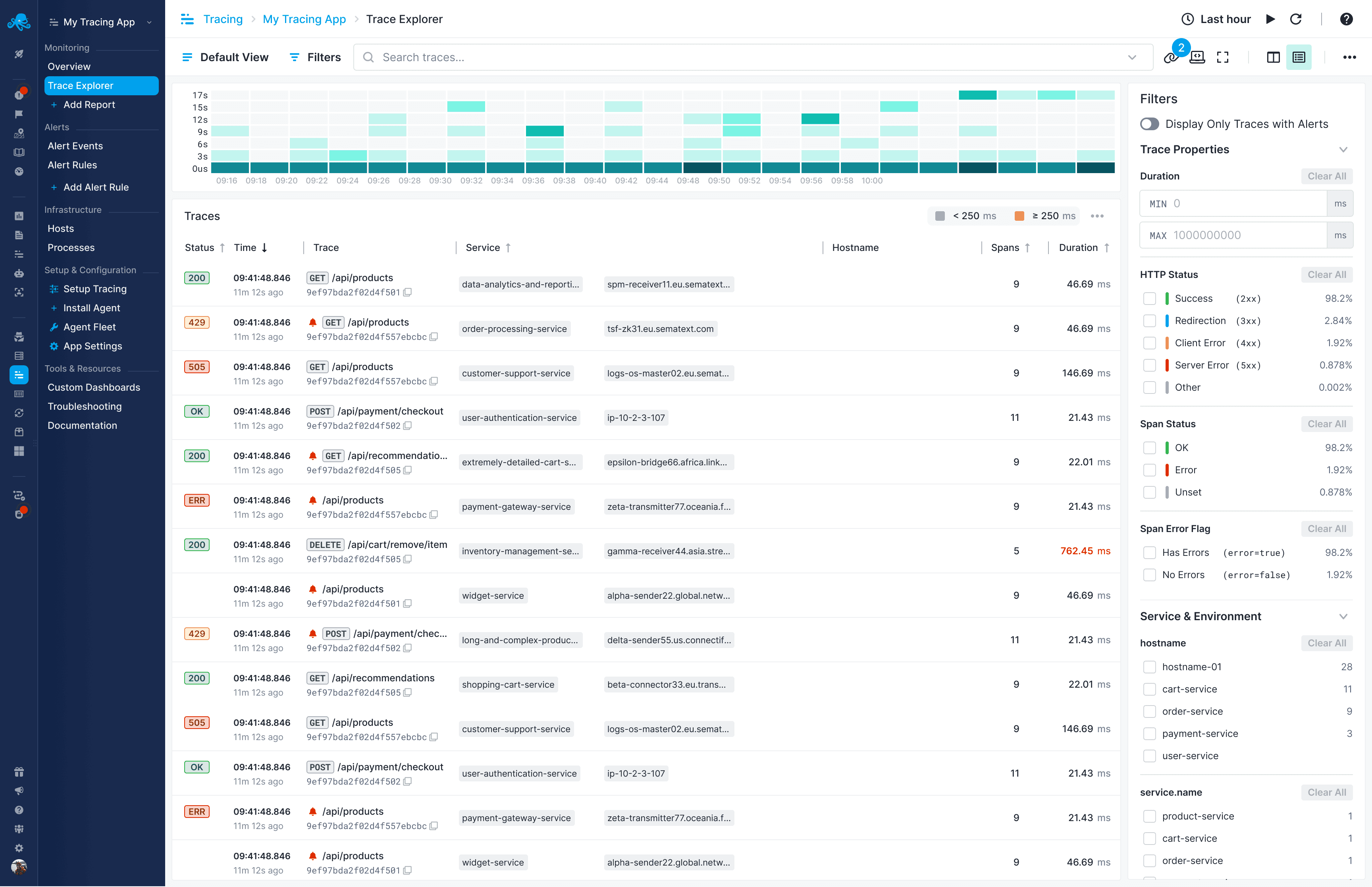Check the Has Errors span error flag filter
The image size is (1372, 887).
pos(1150,552)
